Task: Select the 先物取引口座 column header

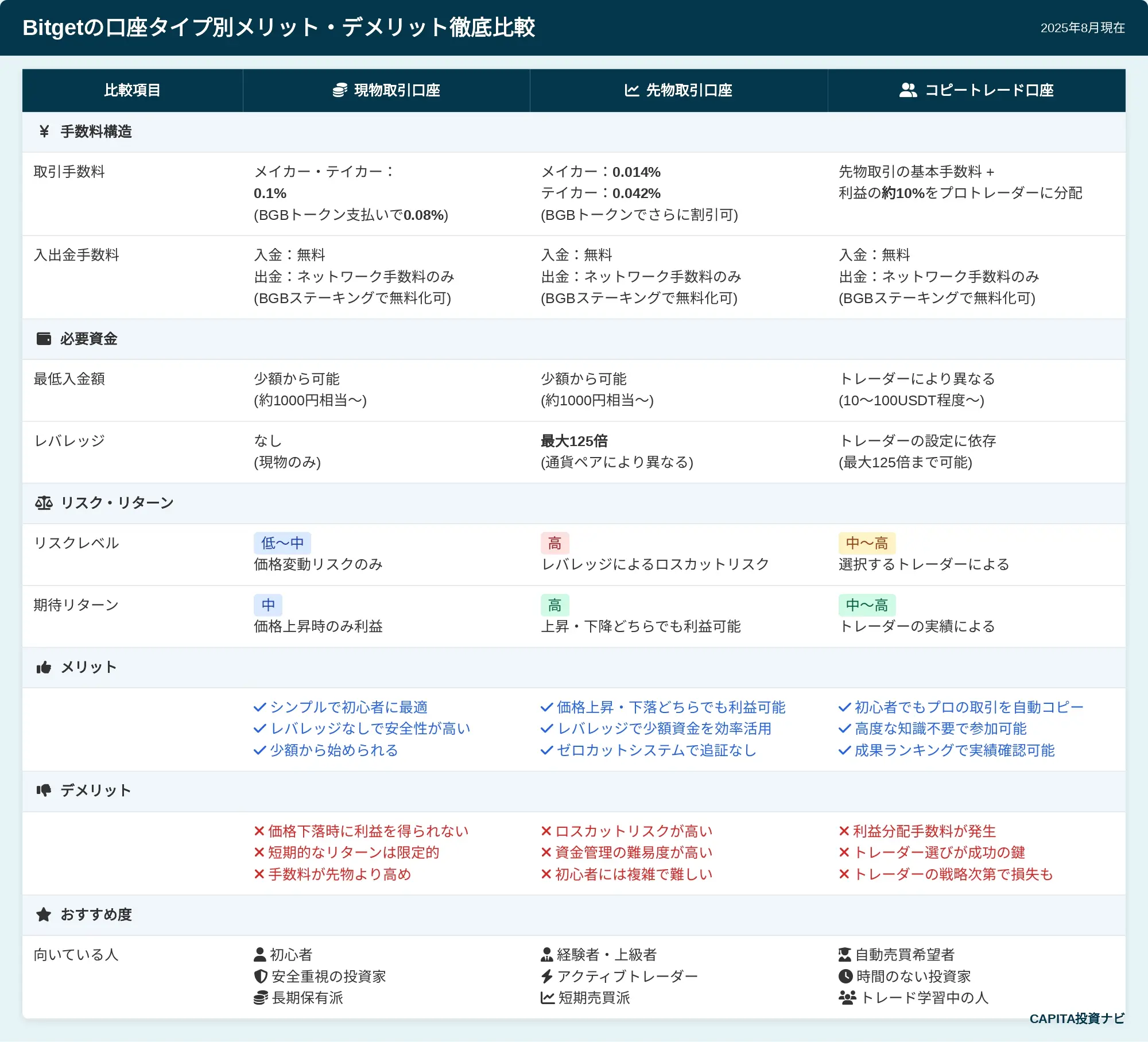Action: (x=678, y=90)
